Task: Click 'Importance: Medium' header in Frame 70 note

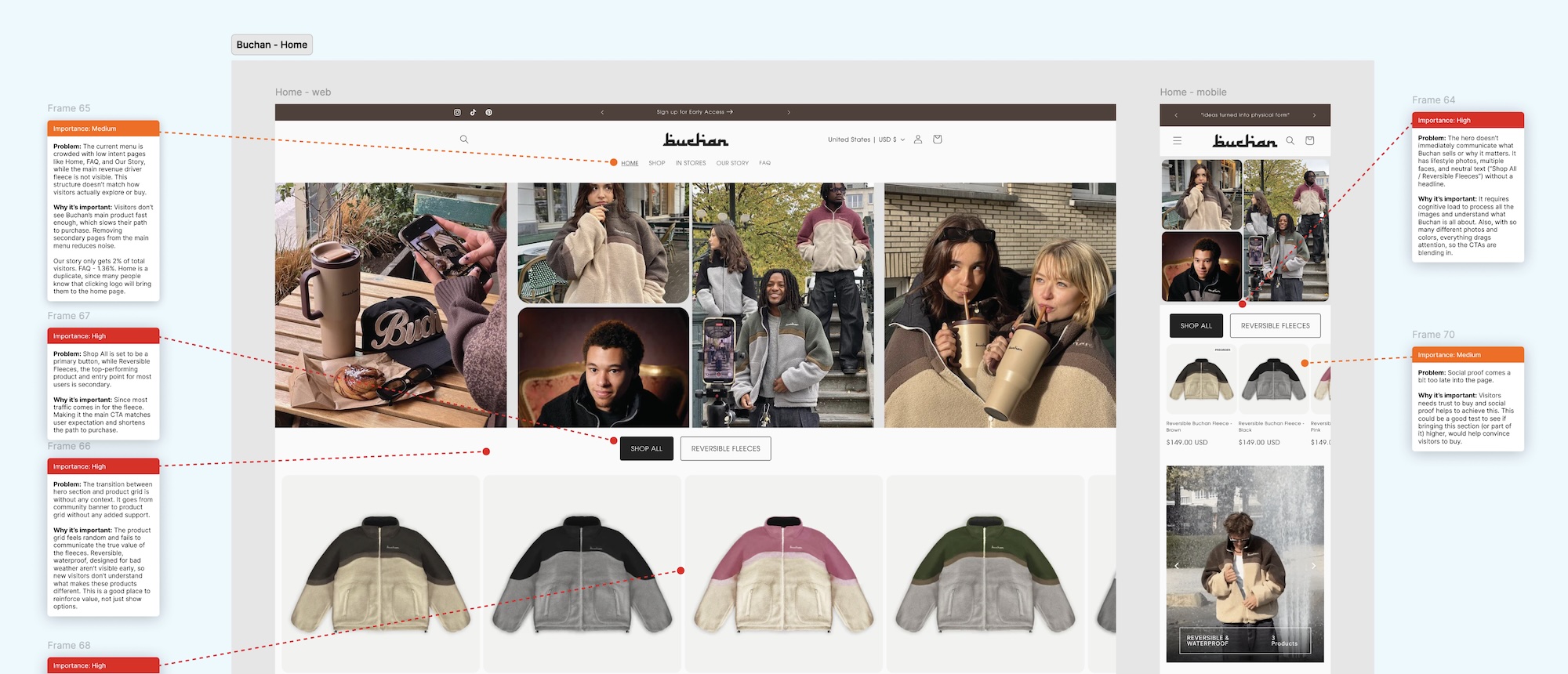Action: coord(1468,355)
